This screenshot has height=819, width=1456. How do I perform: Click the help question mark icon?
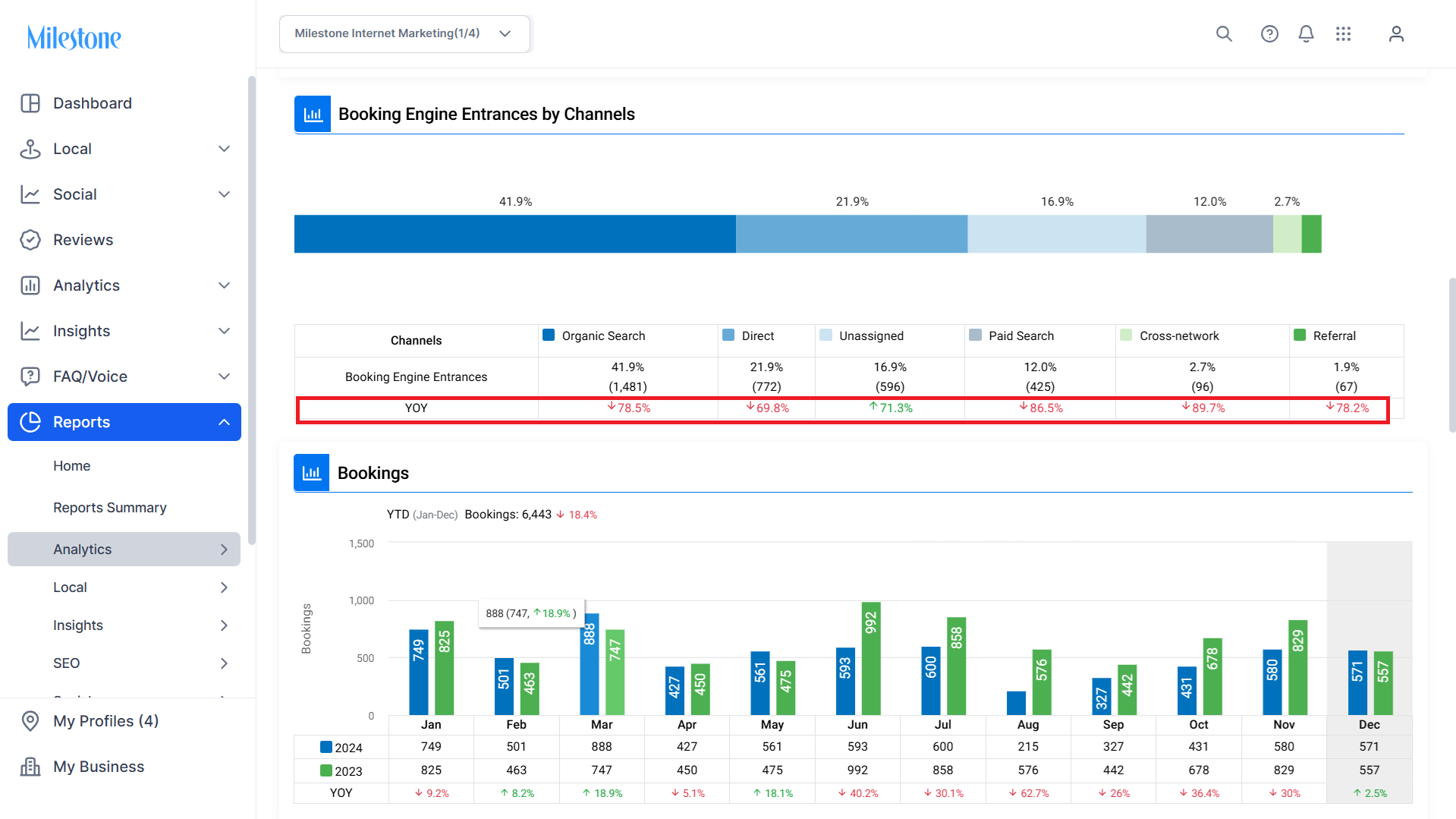(x=1269, y=34)
